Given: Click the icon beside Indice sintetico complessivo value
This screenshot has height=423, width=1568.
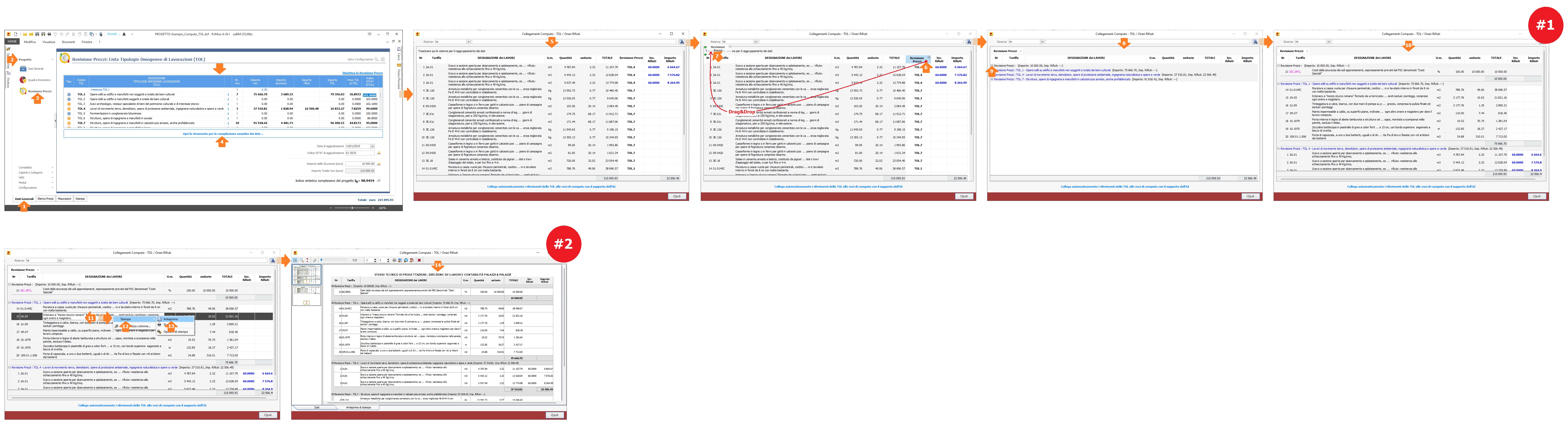Looking at the screenshot, I should pos(379,180).
